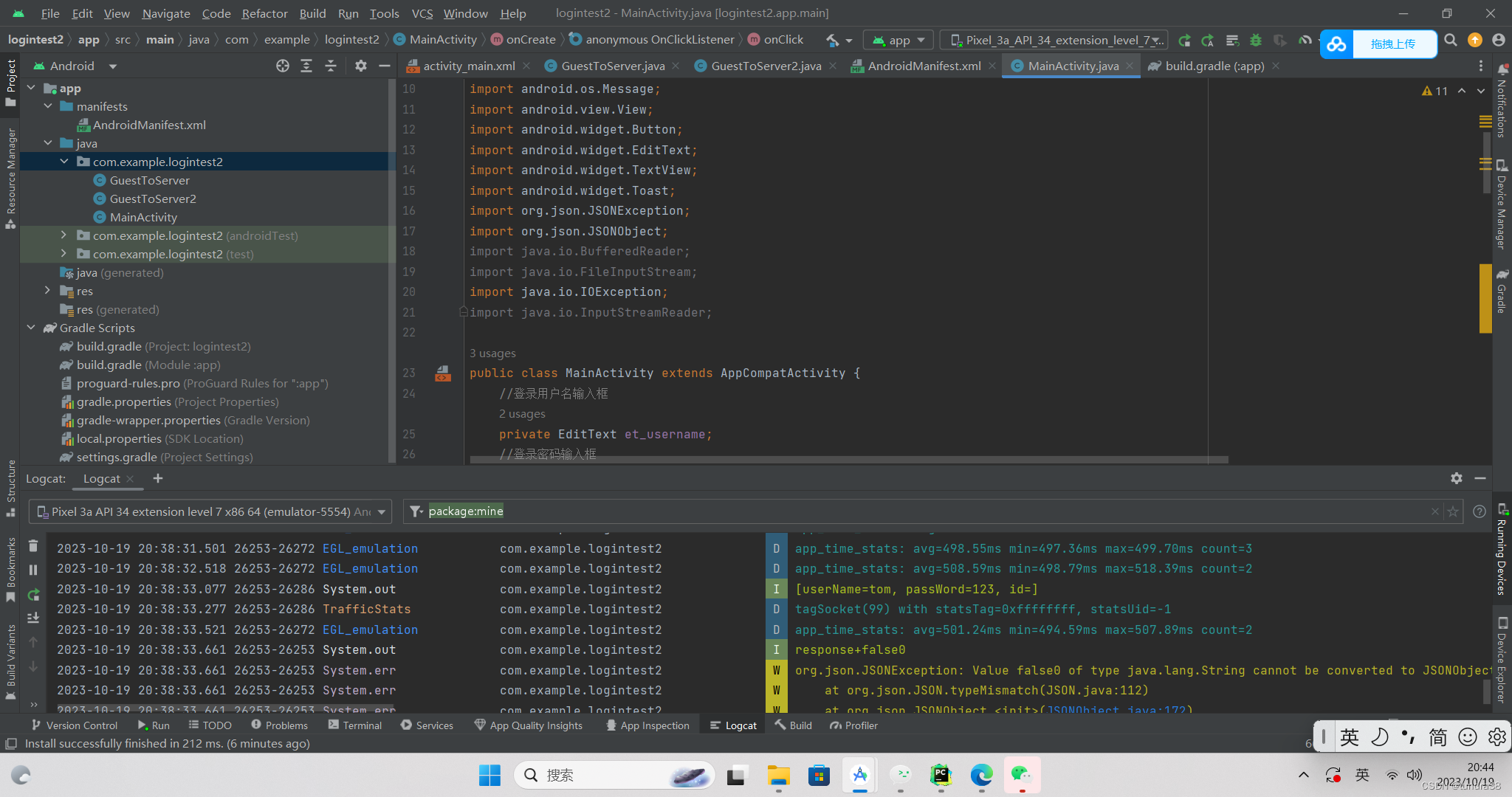This screenshot has width=1512, height=797.
Task: Click the Make Project hammer icon
Action: point(833,40)
